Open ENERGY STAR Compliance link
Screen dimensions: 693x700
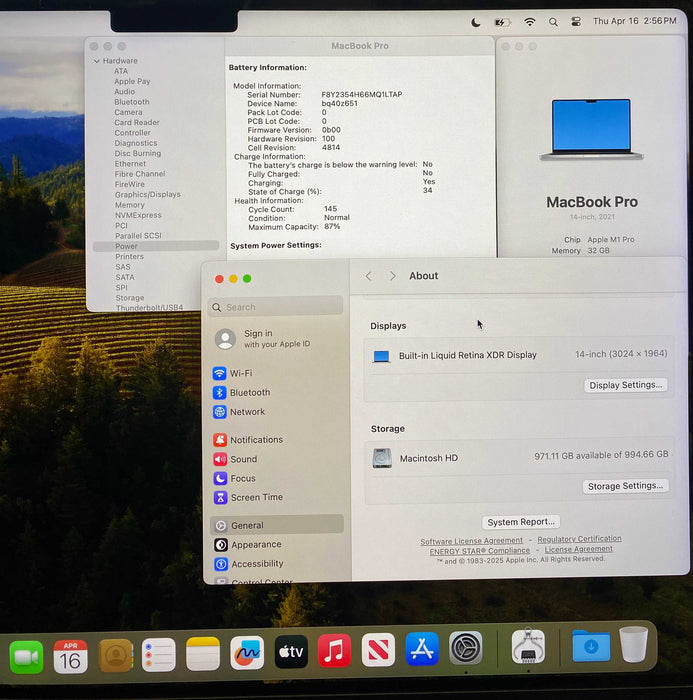click(480, 551)
